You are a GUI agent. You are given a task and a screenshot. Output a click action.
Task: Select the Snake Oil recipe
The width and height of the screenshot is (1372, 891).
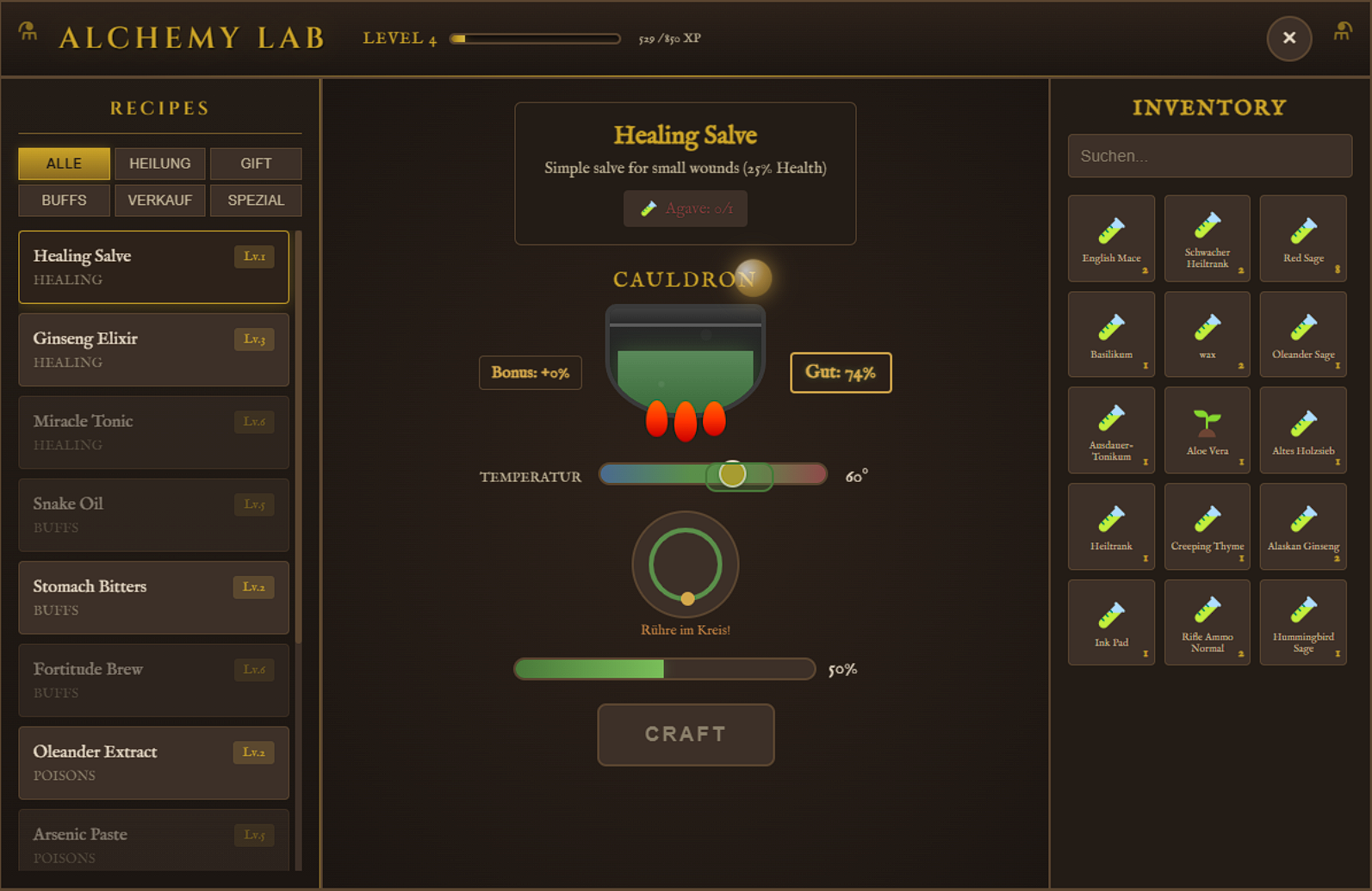click(x=154, y=515)
